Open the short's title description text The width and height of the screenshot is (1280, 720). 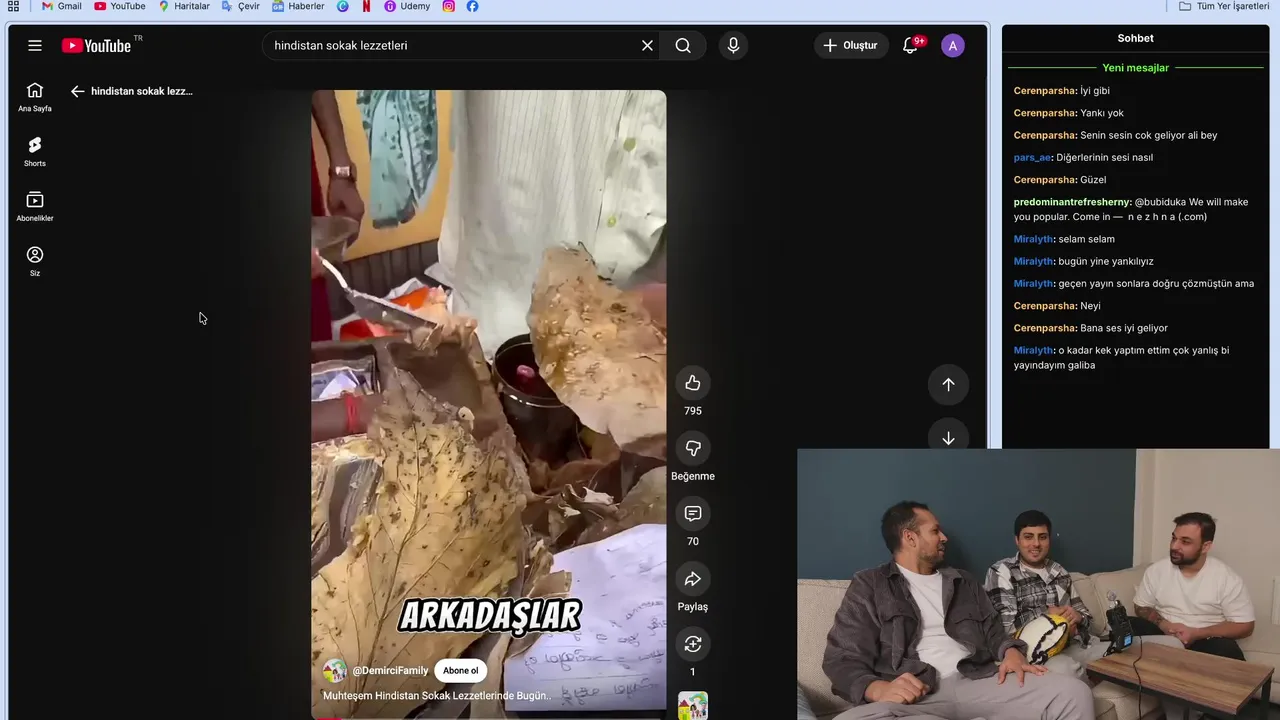[x=437, y=695]
